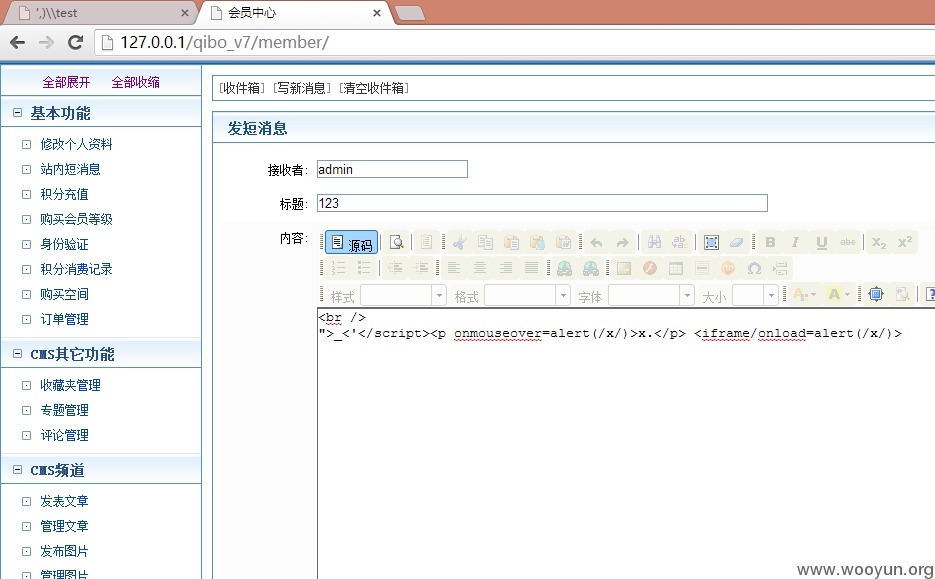Remove link with the unlink icon
This screenshot has height=579, width=935.
click(590, 268)
